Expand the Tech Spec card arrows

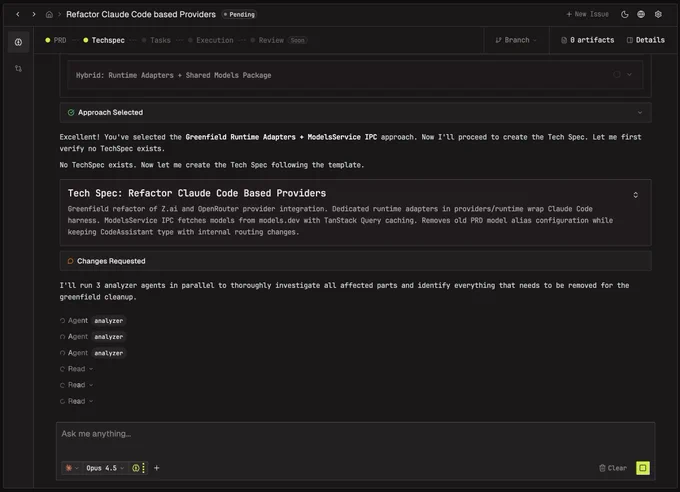635,195
